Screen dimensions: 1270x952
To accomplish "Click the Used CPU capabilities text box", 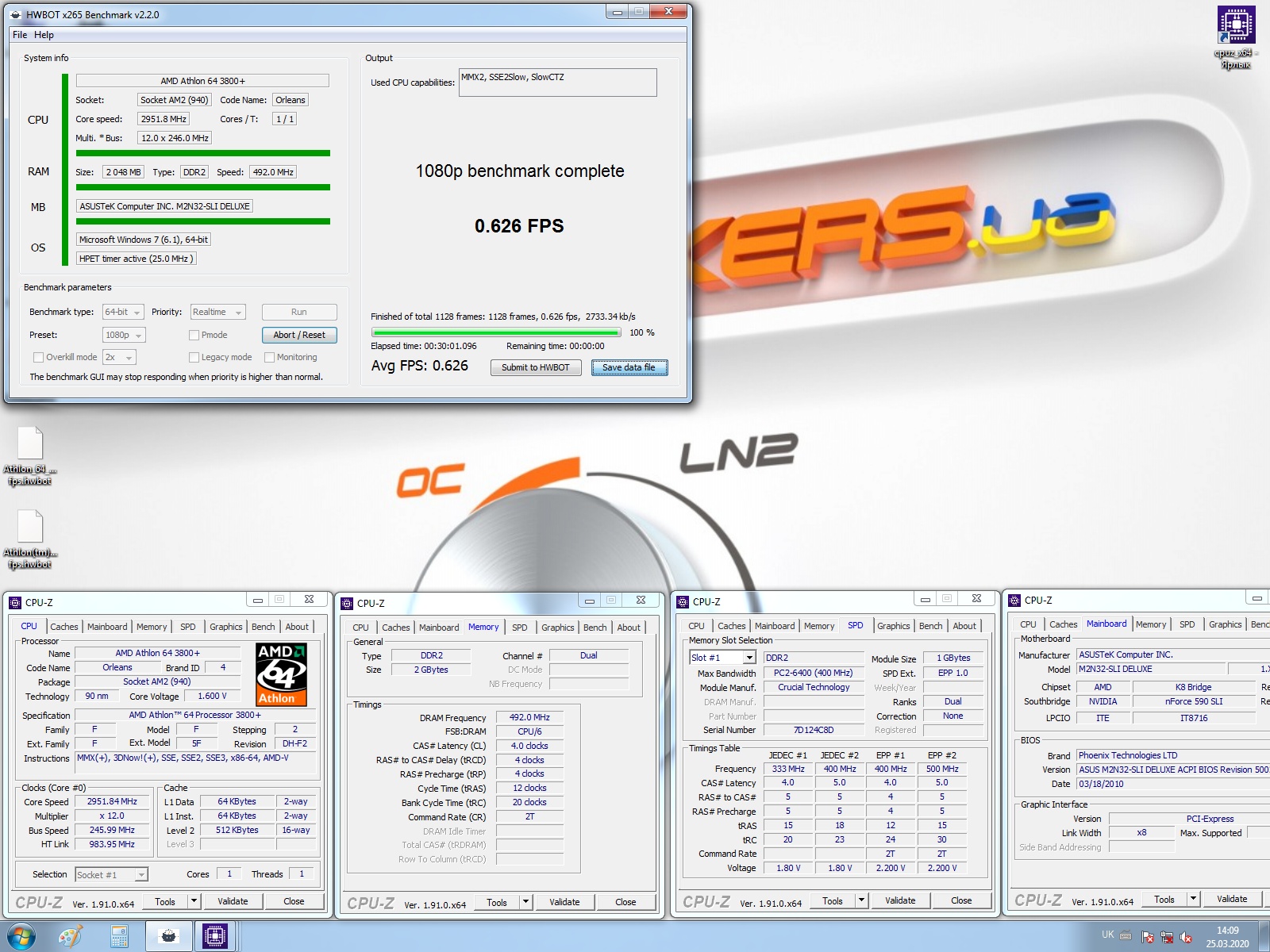I will click(x=557, y=83).
